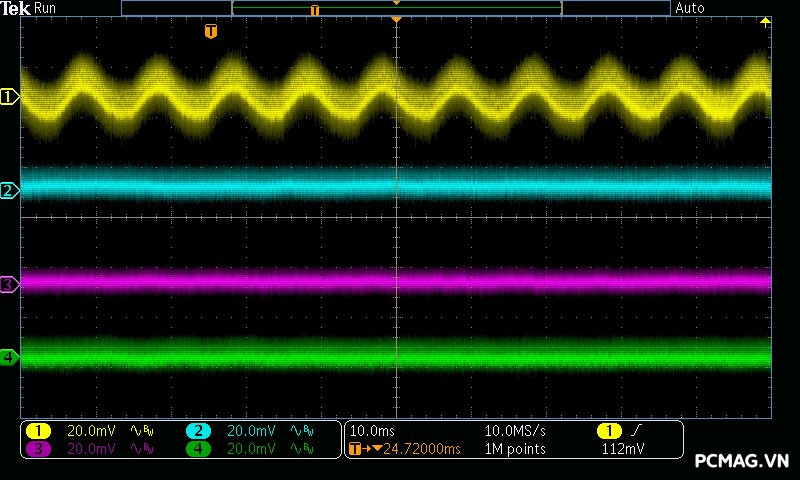Click the 10.0MS/s sample rate readout
Image resolution: width=800 pixels, height=480 pixels.
coord(515,431)
